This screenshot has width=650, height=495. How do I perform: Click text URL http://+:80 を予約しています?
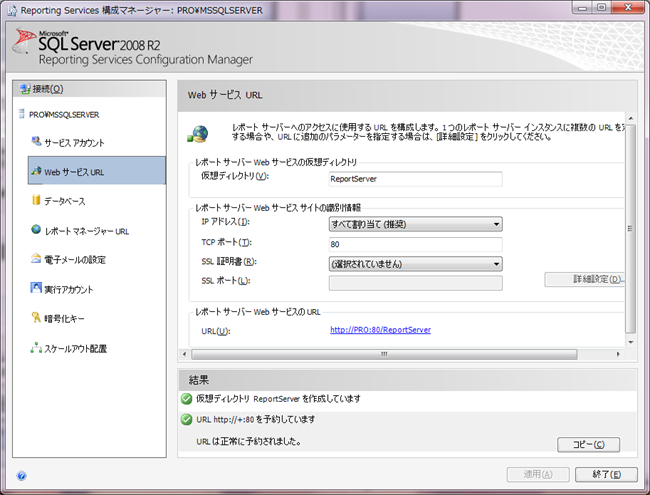coord(255,420)
